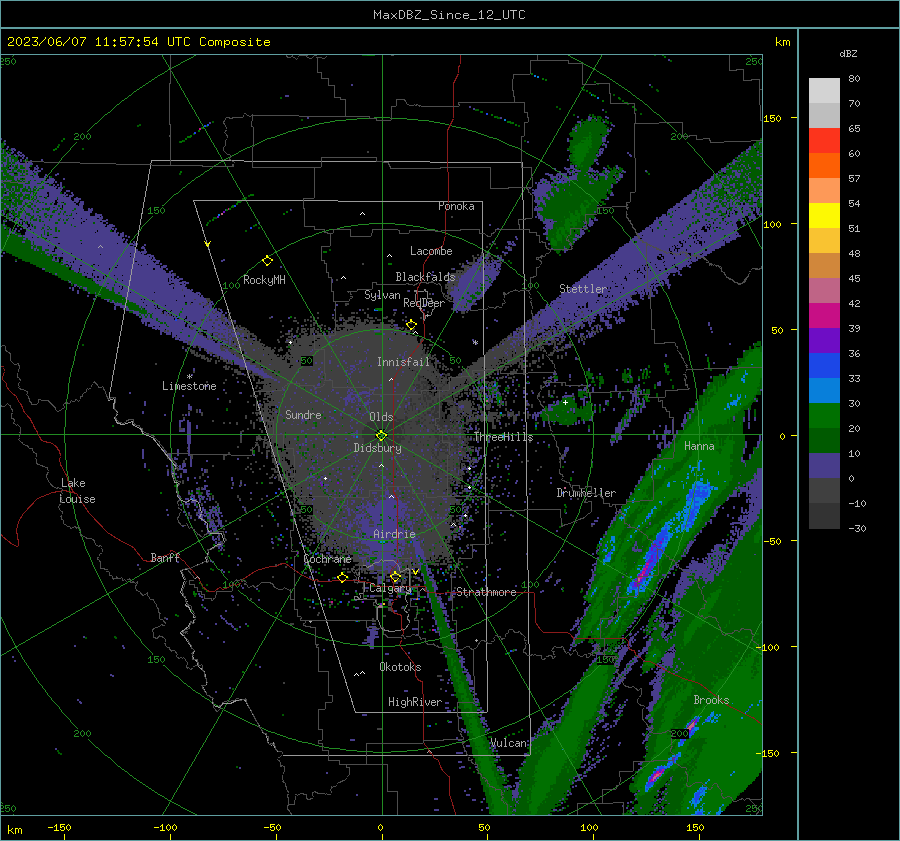Image resolution: width=900 pixels, height=841 pixels.
Task: Click the Lake Louise label
Action: (77, 491)
